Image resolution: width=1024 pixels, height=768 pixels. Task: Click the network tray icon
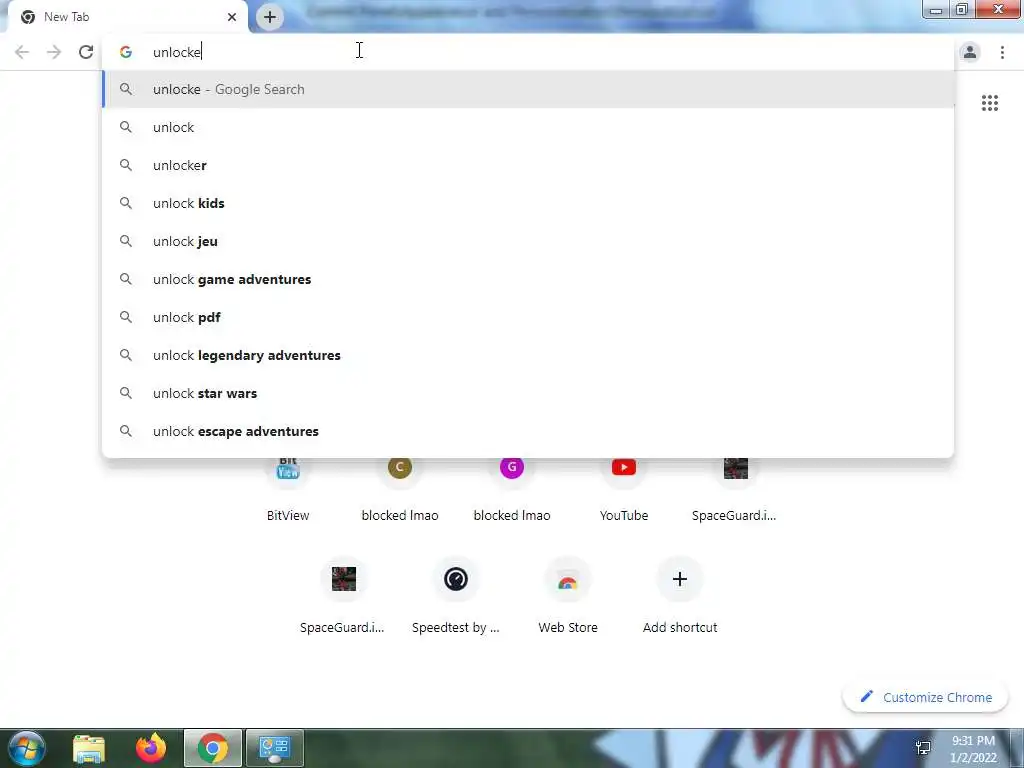[923, 748]
